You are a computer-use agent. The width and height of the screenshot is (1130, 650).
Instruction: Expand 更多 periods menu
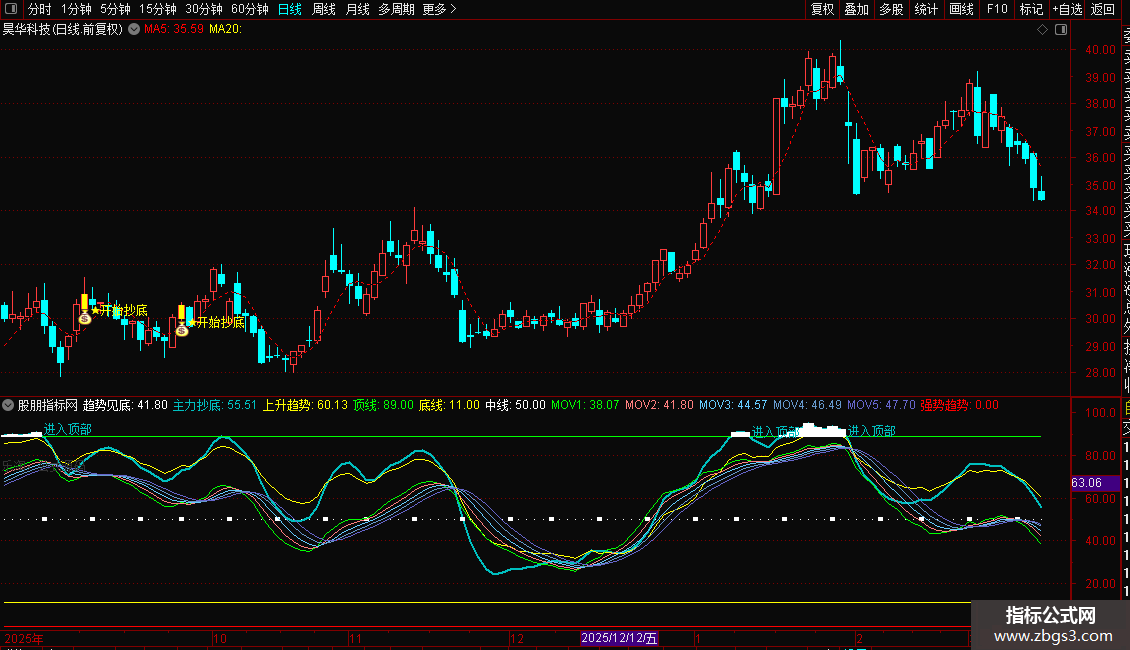[439, 9]
